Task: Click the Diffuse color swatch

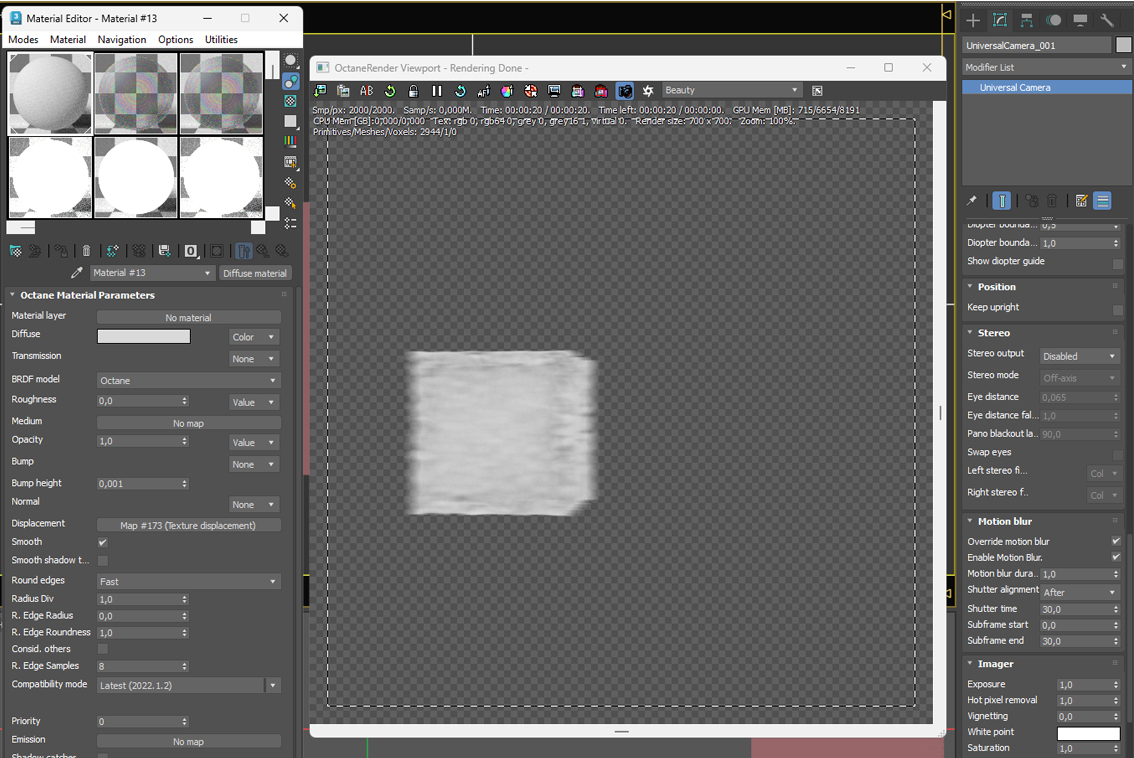Action: pos(144,336)
